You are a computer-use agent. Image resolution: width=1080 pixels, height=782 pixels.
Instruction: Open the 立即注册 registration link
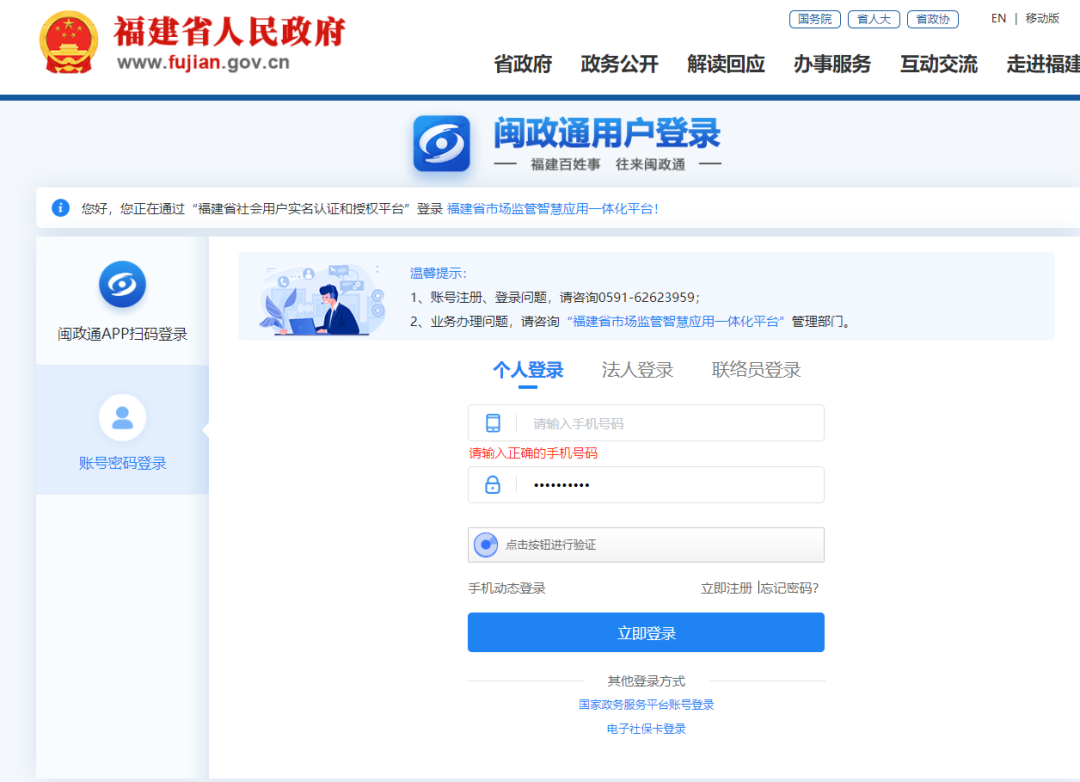pyautogui.click(x=726, y=588)
